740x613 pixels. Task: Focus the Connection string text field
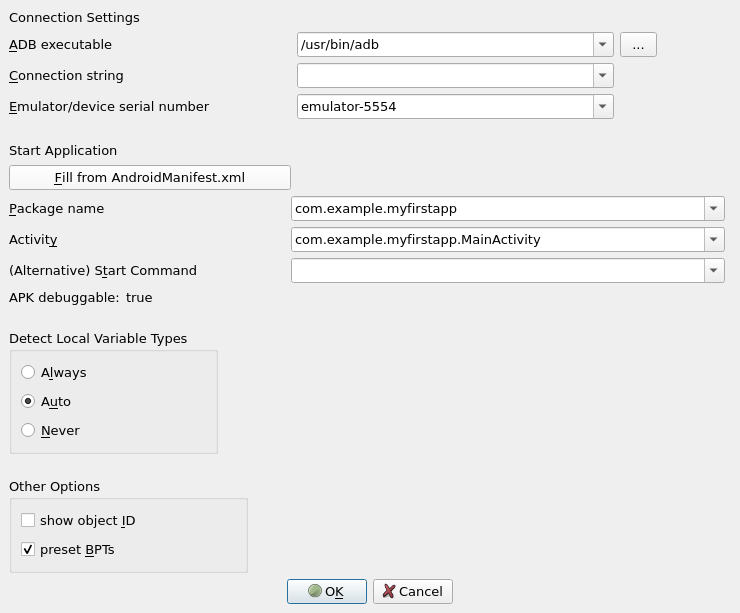pos(445,75)
